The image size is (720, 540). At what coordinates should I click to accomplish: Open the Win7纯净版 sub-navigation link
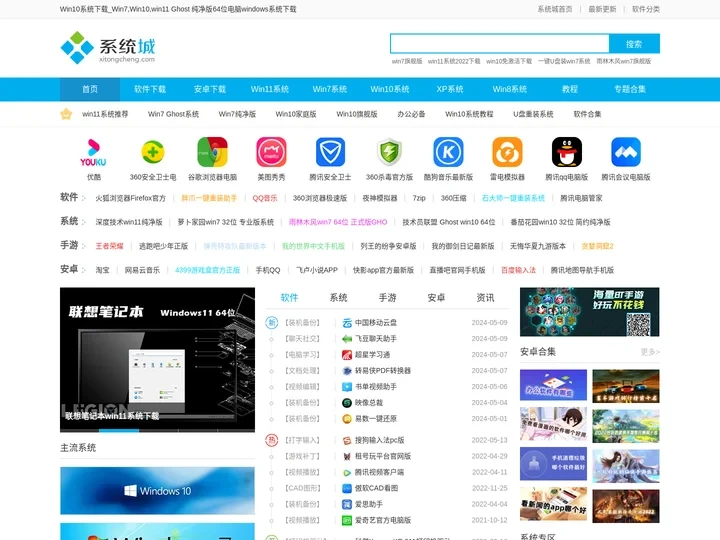[237, 114]
